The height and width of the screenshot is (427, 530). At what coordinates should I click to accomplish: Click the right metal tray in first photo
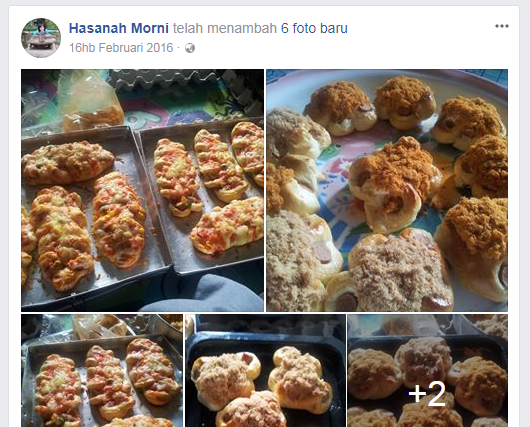tap(205, 198)
